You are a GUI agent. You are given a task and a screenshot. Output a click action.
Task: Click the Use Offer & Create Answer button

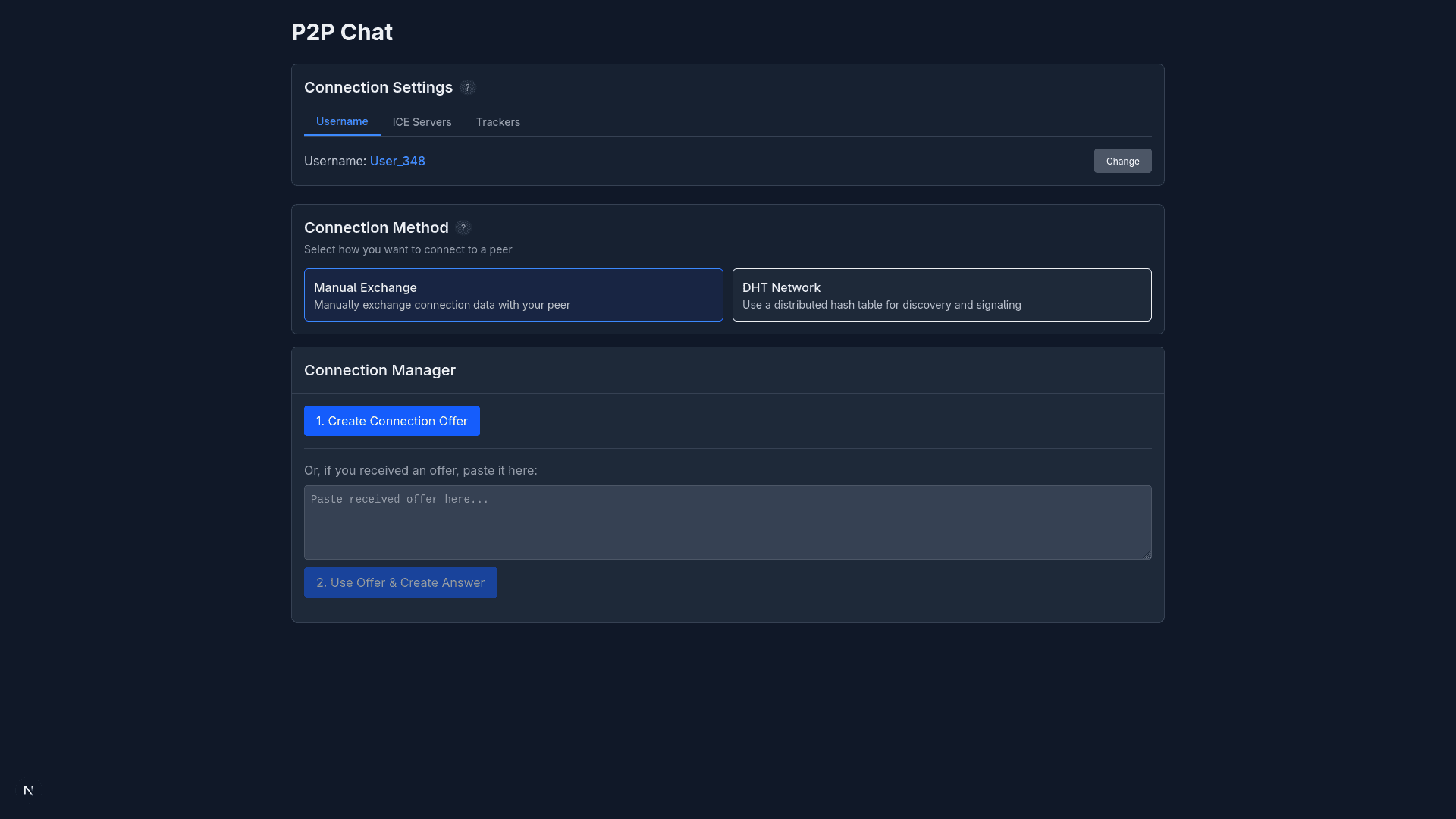pos(400,582)
